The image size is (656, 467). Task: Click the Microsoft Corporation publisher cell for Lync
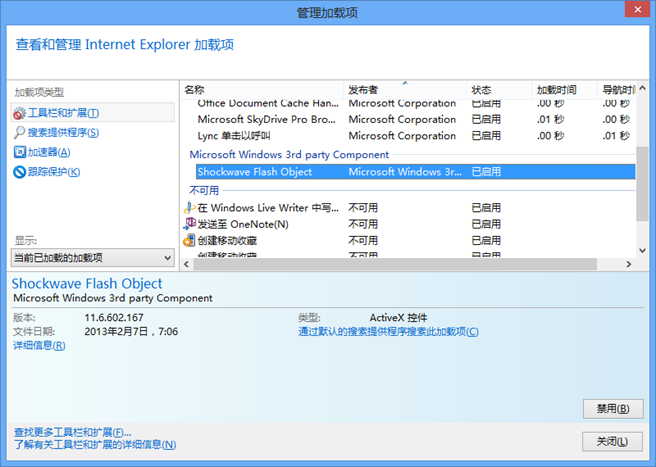click(x=402, y=136)
